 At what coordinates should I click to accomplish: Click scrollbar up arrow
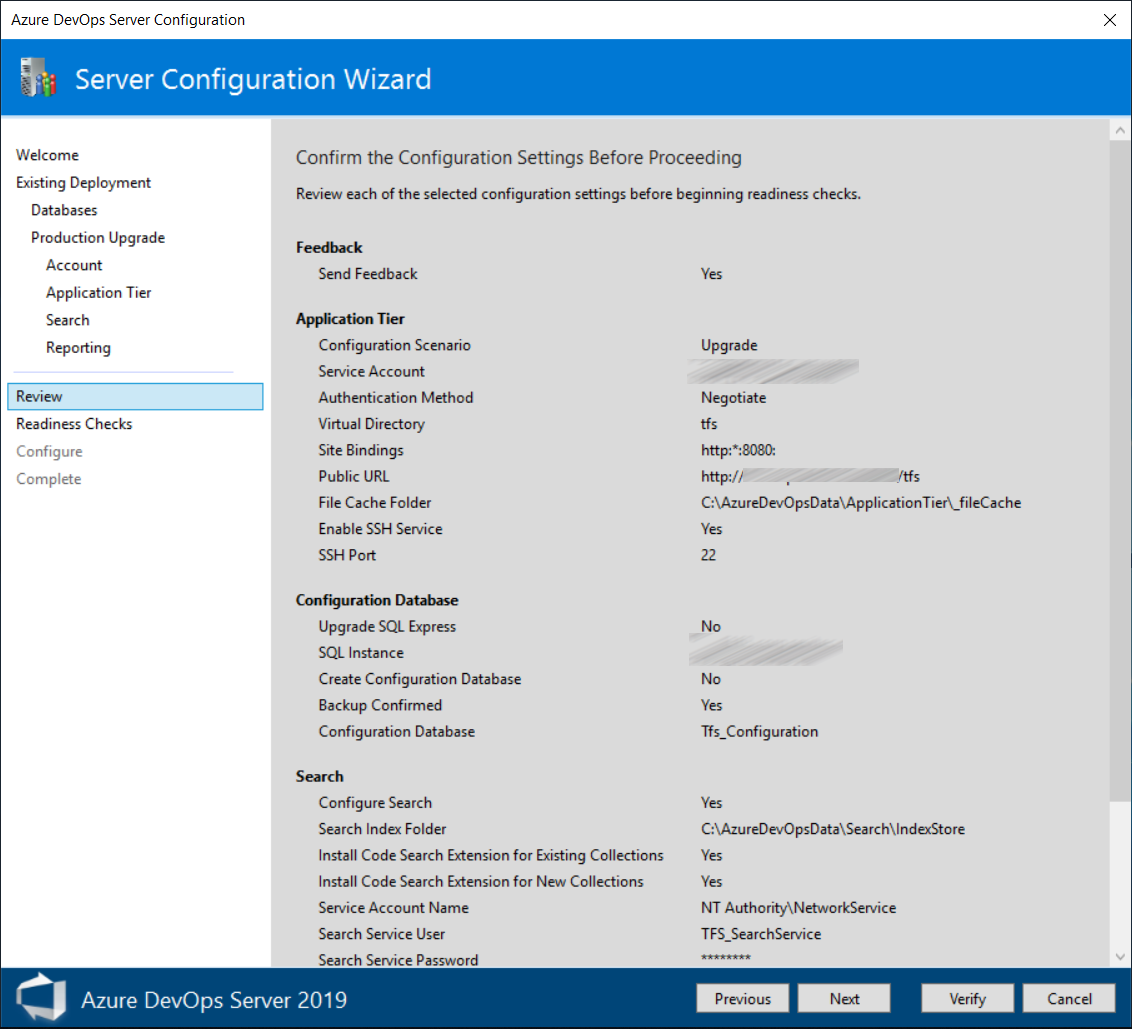point(1120,131)
